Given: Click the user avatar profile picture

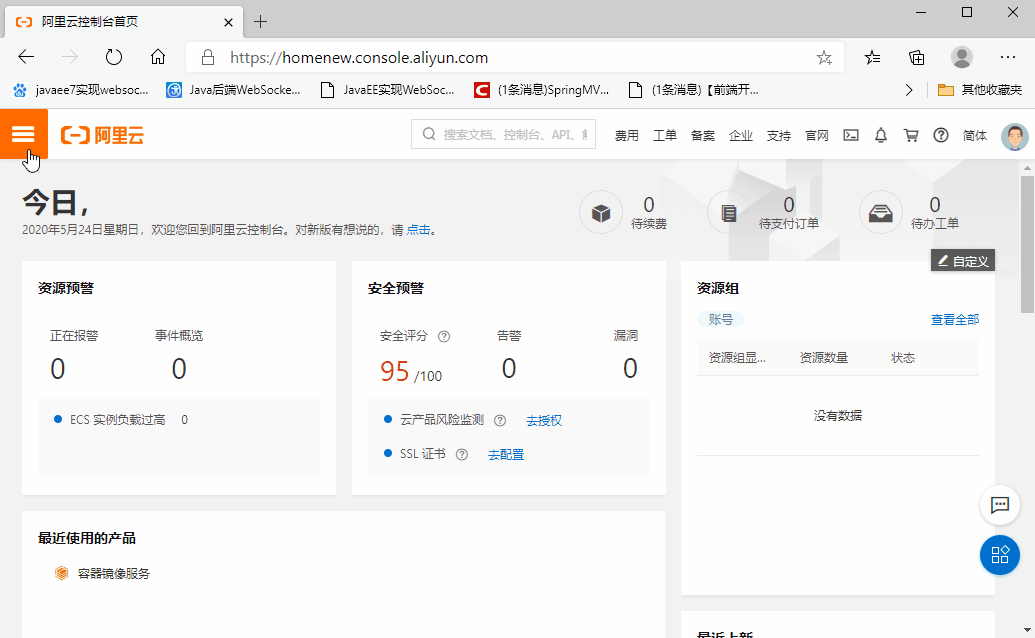Looking at the screenshot, I should pyautogui.click(x=1014, y=136).
